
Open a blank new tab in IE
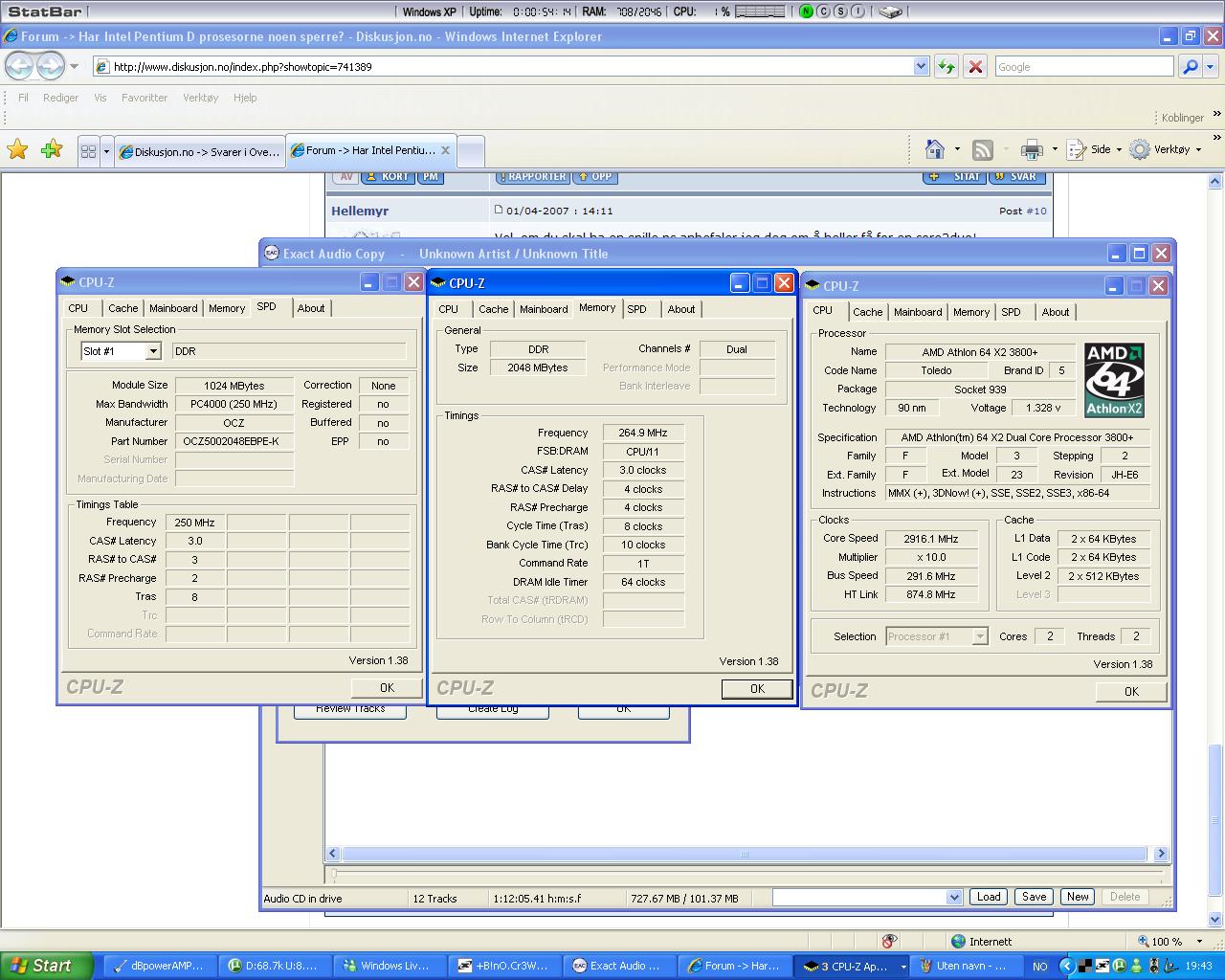click(470, 151)
